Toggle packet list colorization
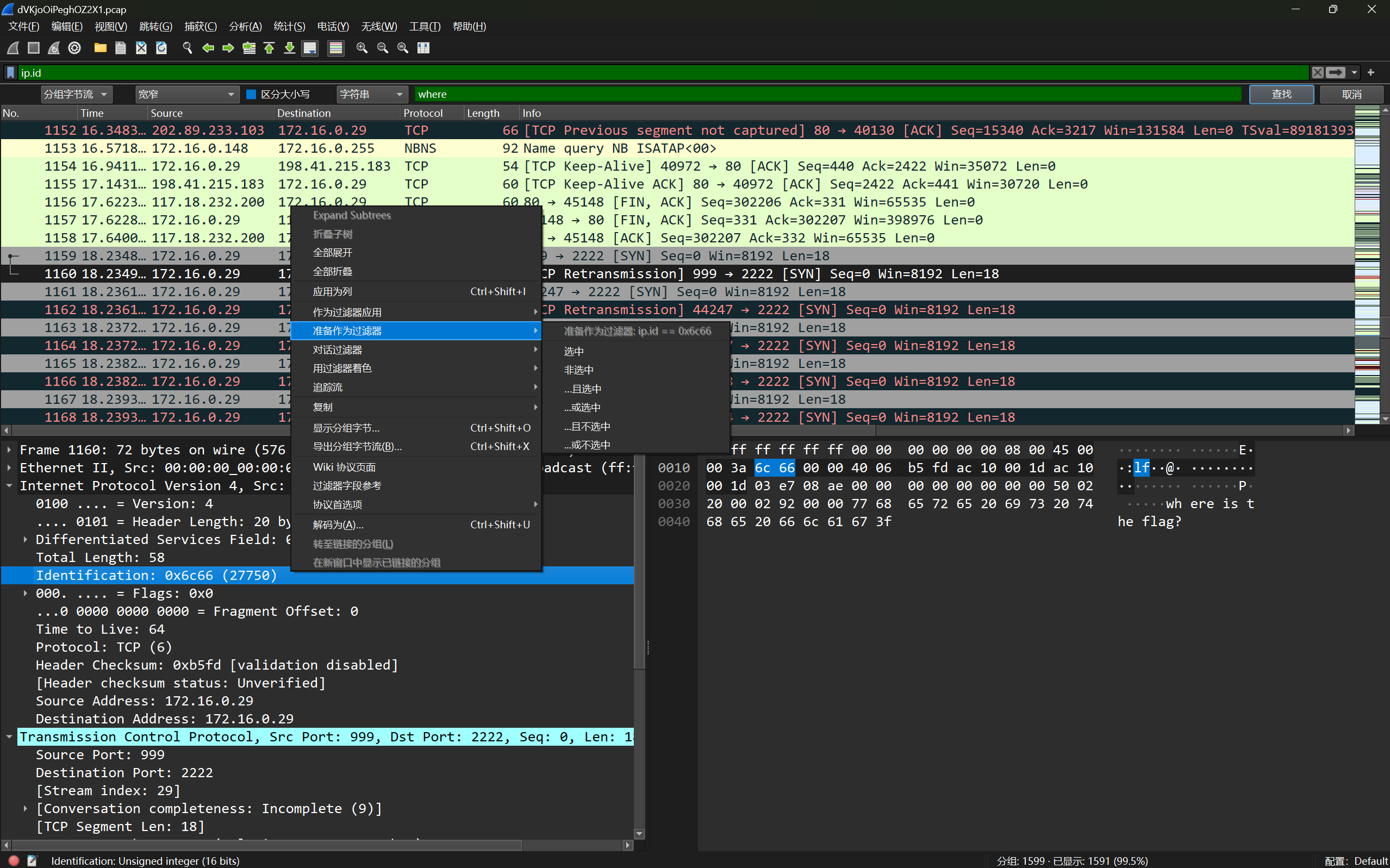 (x=336, y=48)
